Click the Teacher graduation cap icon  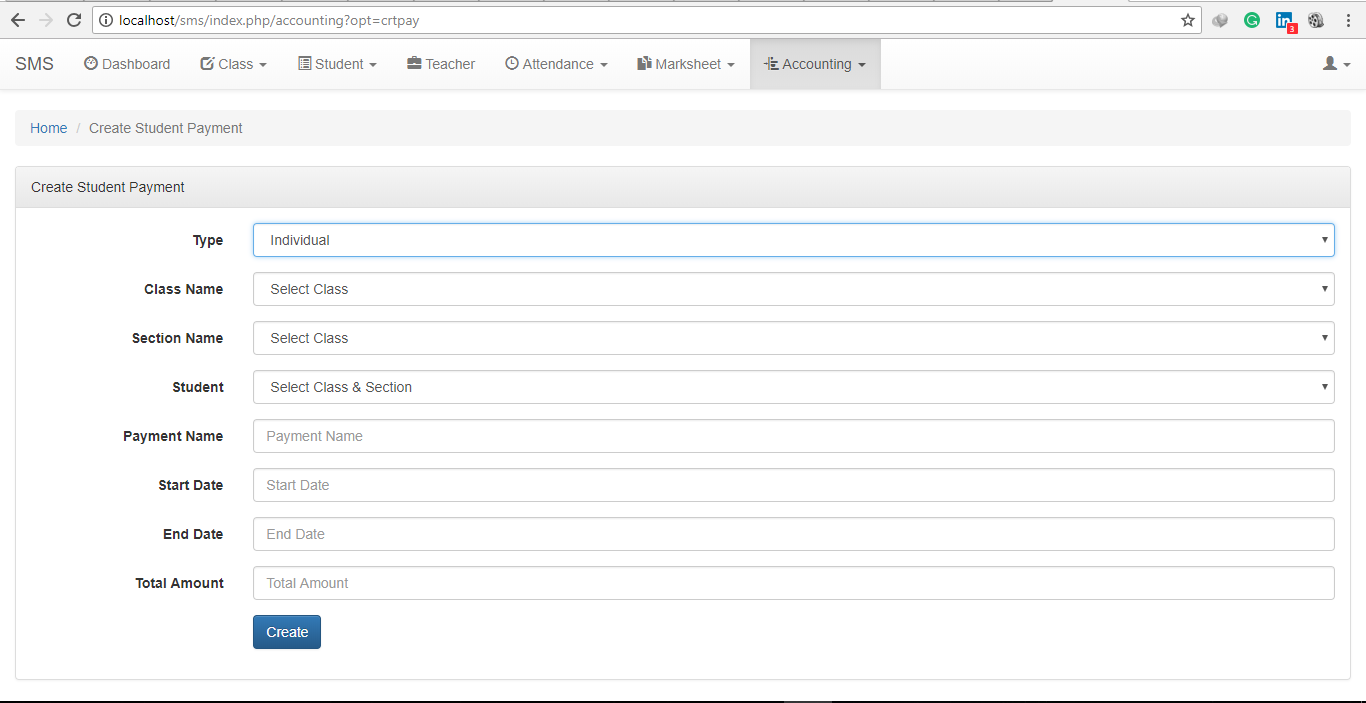coord(412,63)
